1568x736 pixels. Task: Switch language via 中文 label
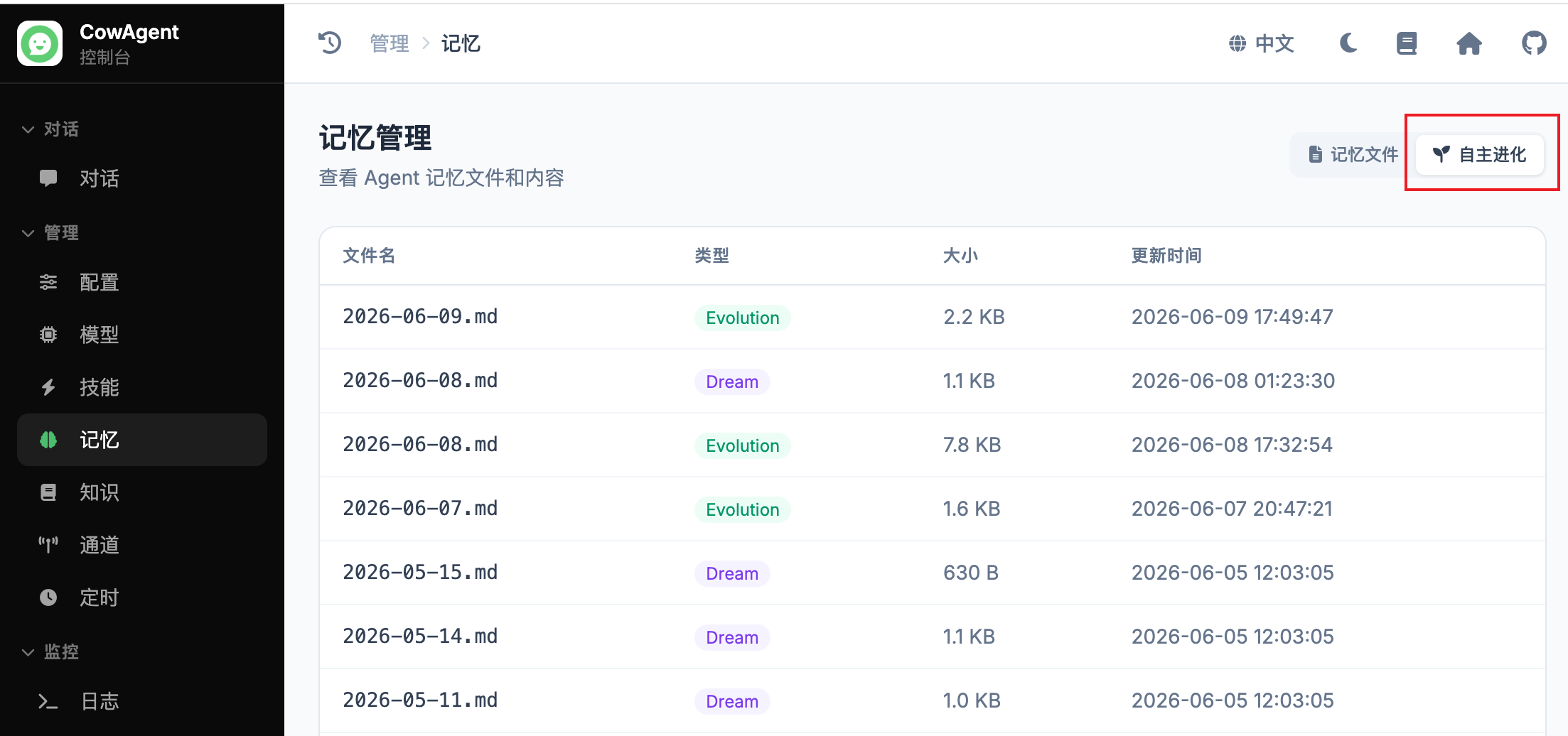pyautogui.click(x=1274, y=43)
